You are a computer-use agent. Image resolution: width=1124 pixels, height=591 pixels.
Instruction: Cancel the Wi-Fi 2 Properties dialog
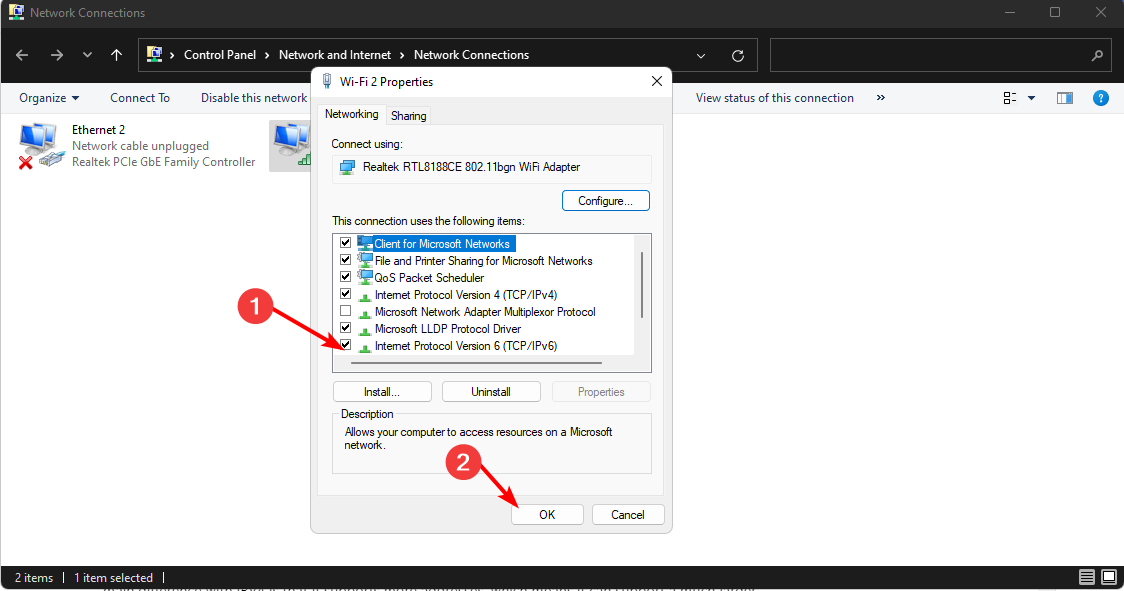pyautogui.click(x=628, y=515)
